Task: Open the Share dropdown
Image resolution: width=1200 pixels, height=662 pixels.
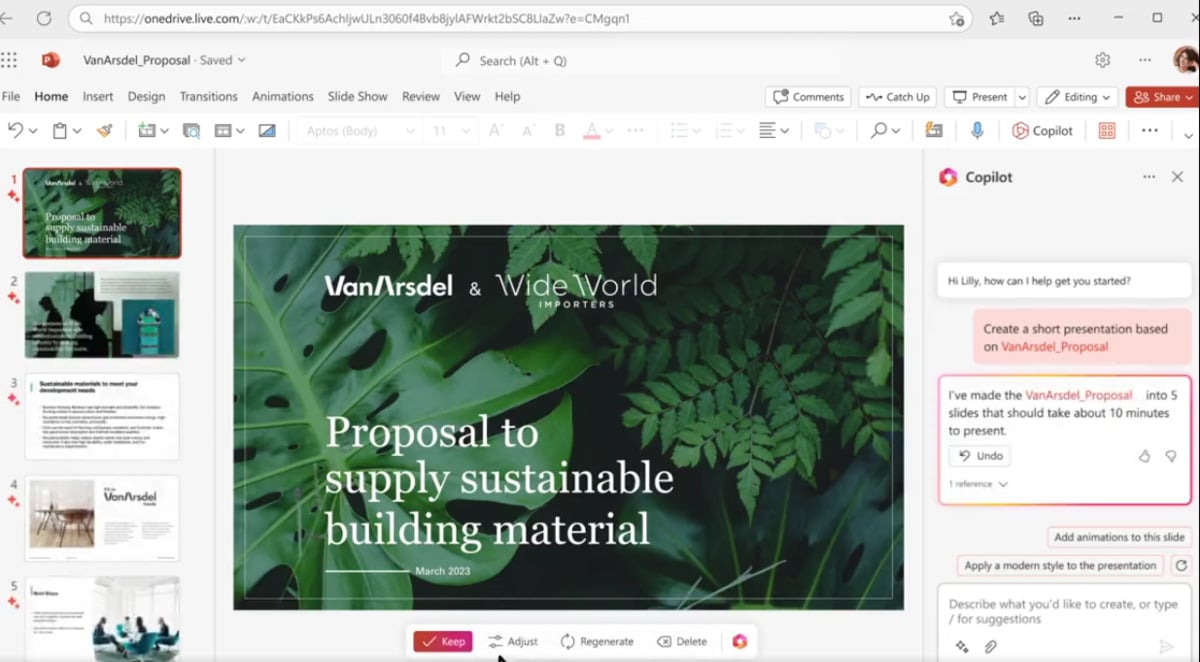Action: tap(1163, 97)
